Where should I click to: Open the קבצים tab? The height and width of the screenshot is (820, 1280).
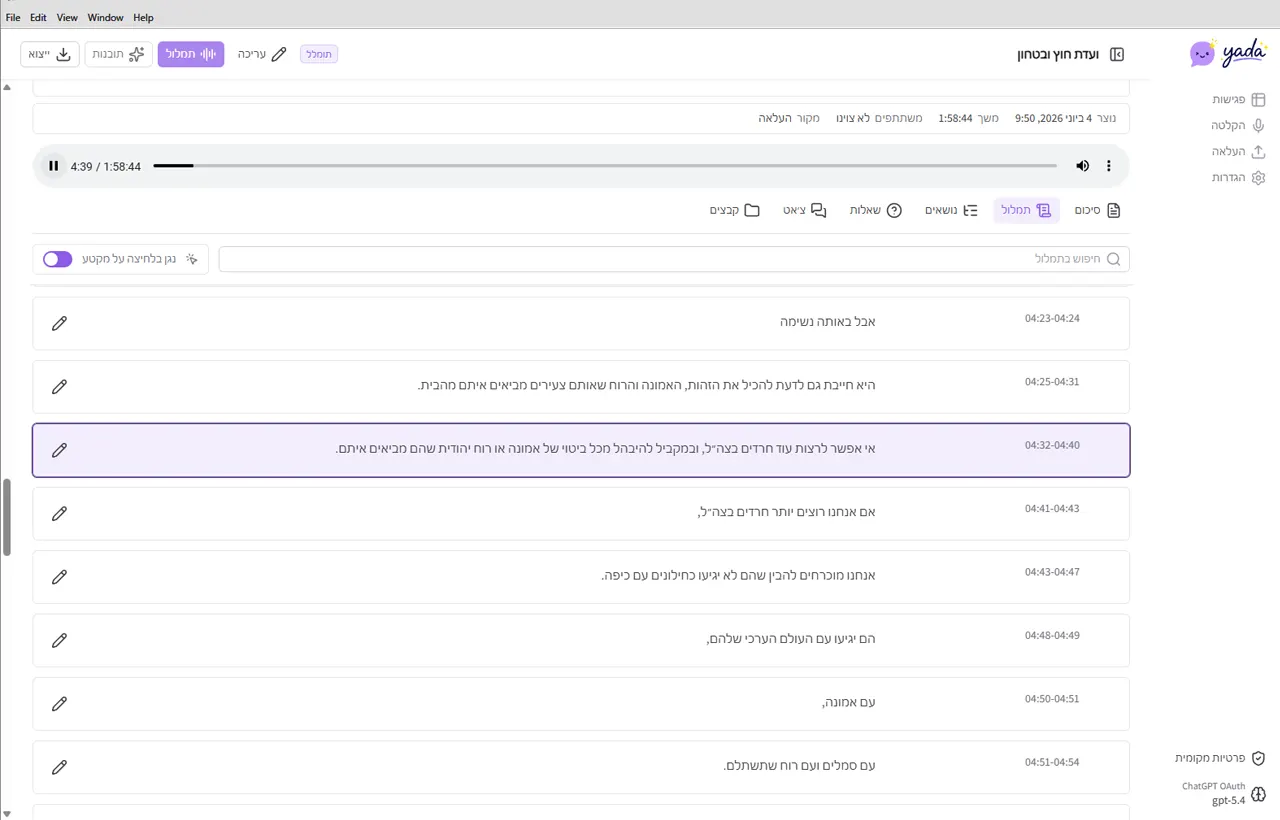click(x=735, y=210)
